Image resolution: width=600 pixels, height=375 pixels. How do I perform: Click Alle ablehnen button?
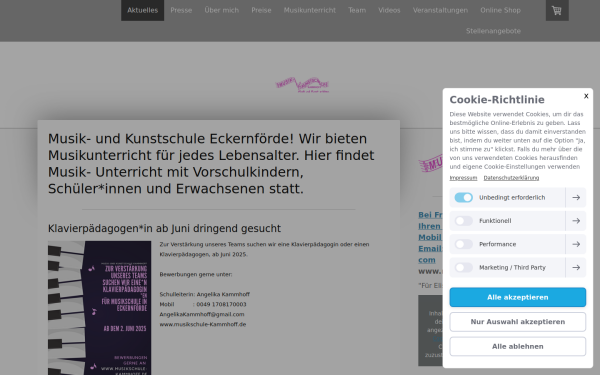pos(517,346)
